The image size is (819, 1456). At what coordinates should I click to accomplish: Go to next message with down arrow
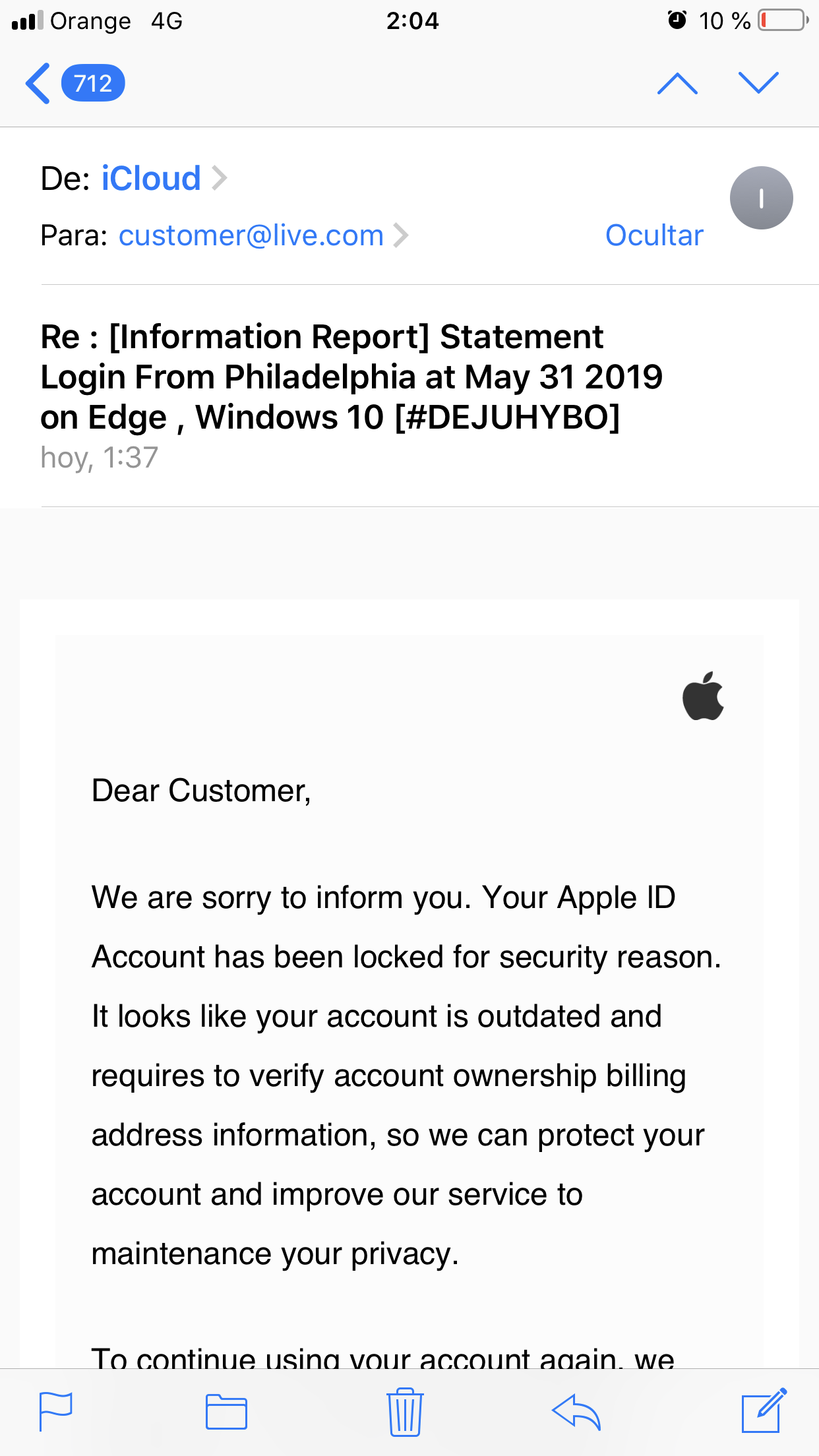tap(758, 84)
